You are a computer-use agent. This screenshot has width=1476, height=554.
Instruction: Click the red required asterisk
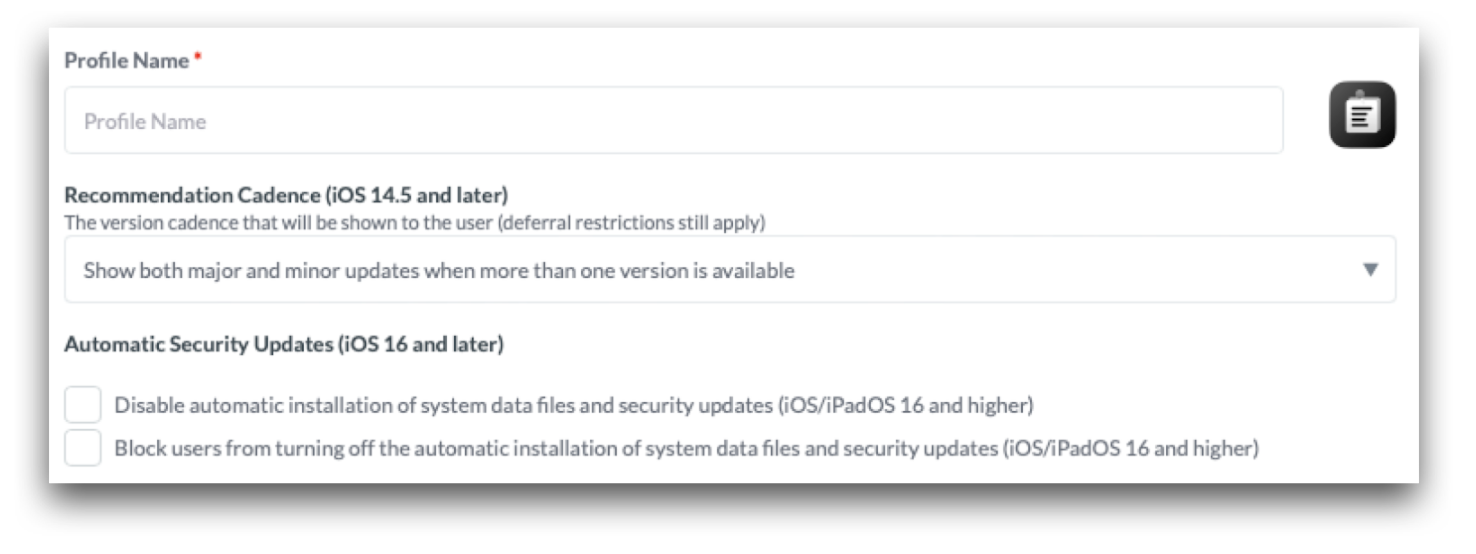[198, 59]
